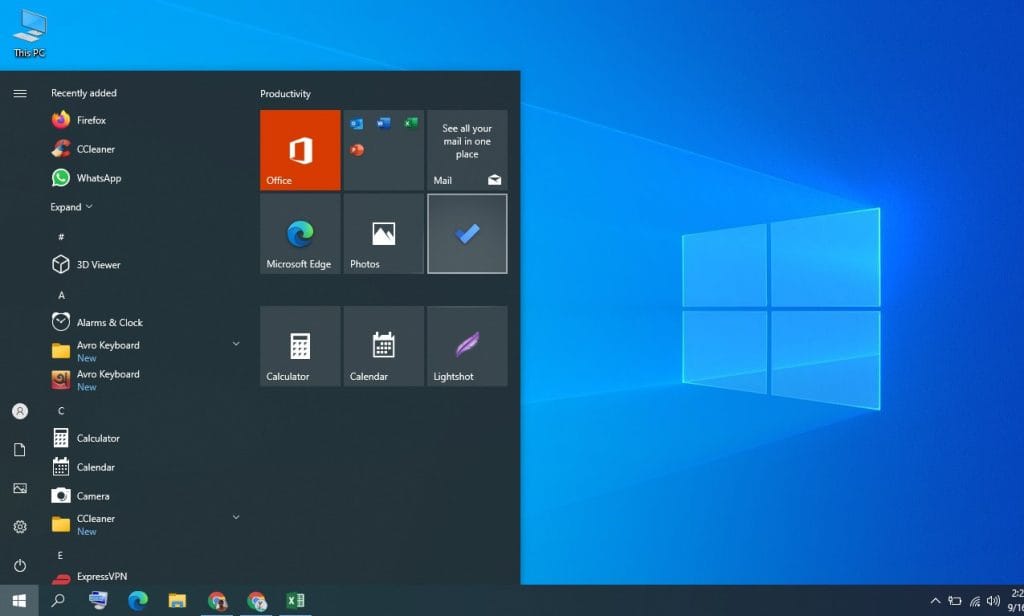The image size is (1024, 616).
Task: Click the Windows Start button
Action: point(19,600)
